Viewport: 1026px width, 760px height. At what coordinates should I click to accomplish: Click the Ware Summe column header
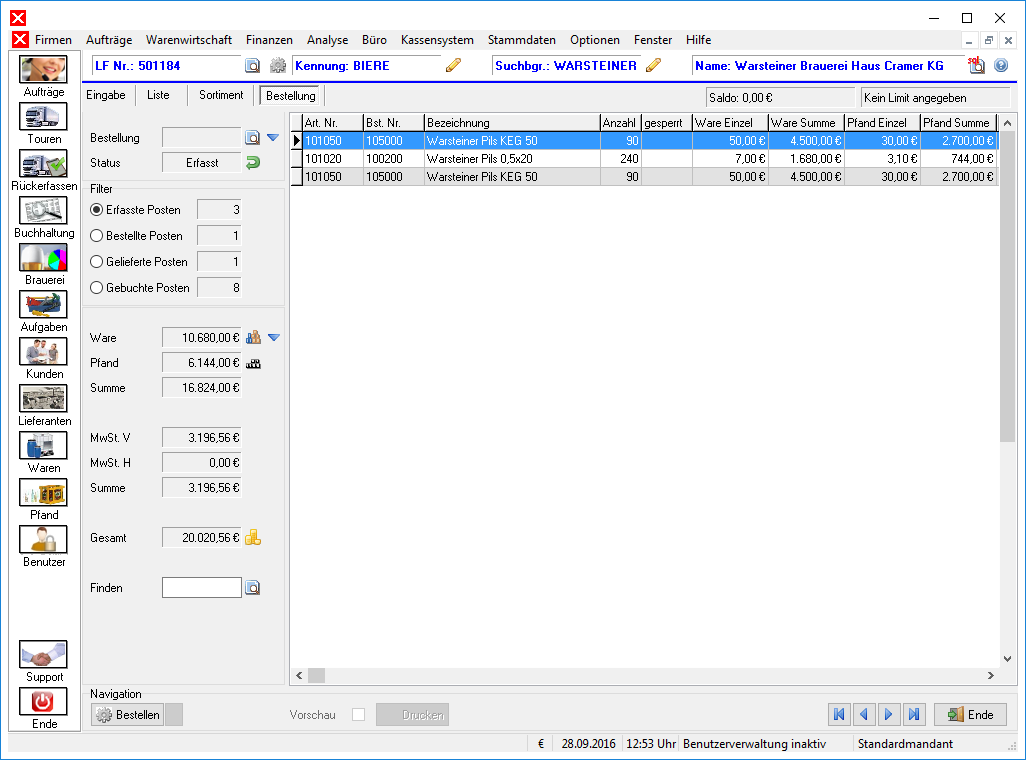coord(806,122)
